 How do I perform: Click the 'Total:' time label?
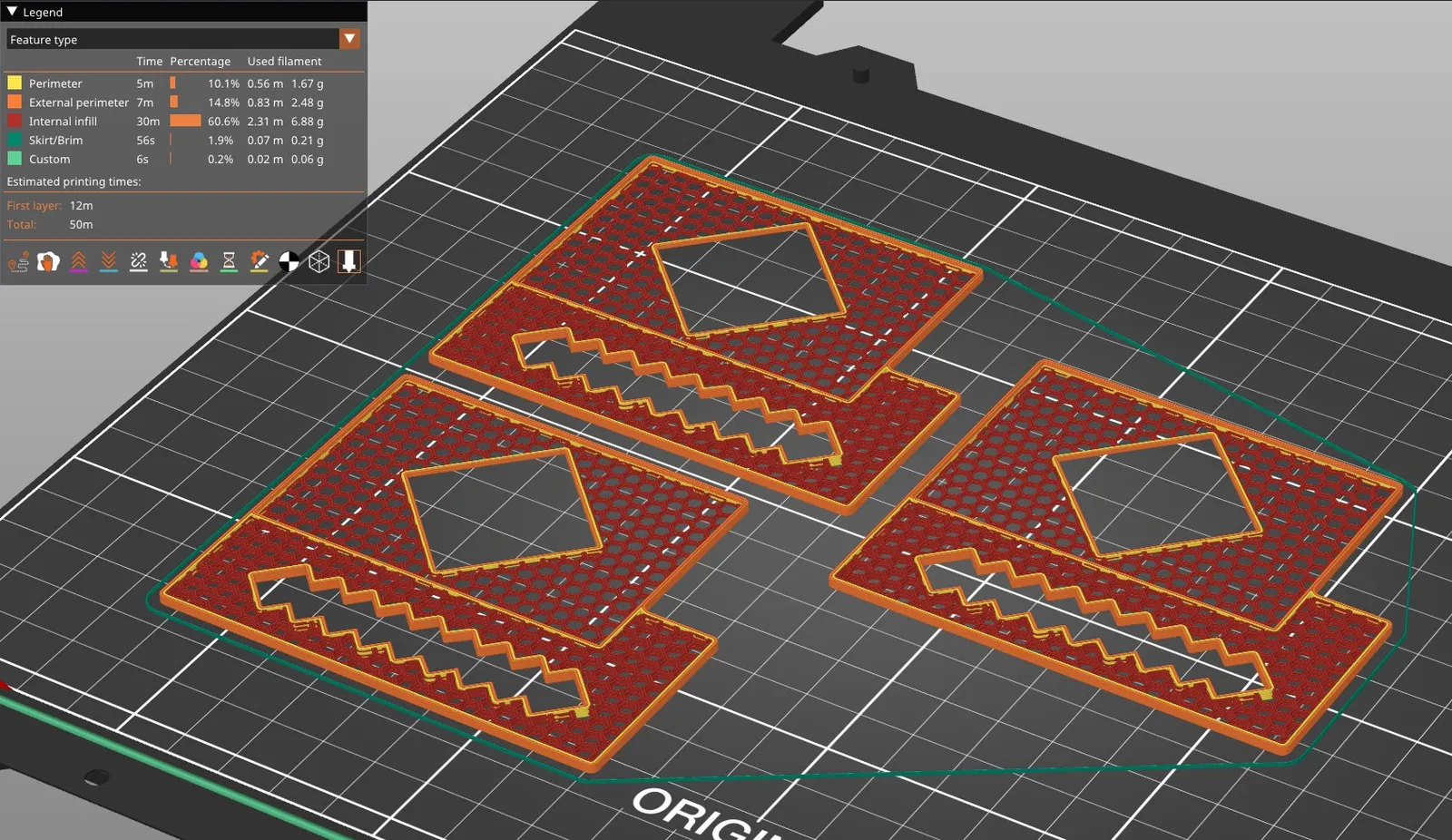pos(22,225)
